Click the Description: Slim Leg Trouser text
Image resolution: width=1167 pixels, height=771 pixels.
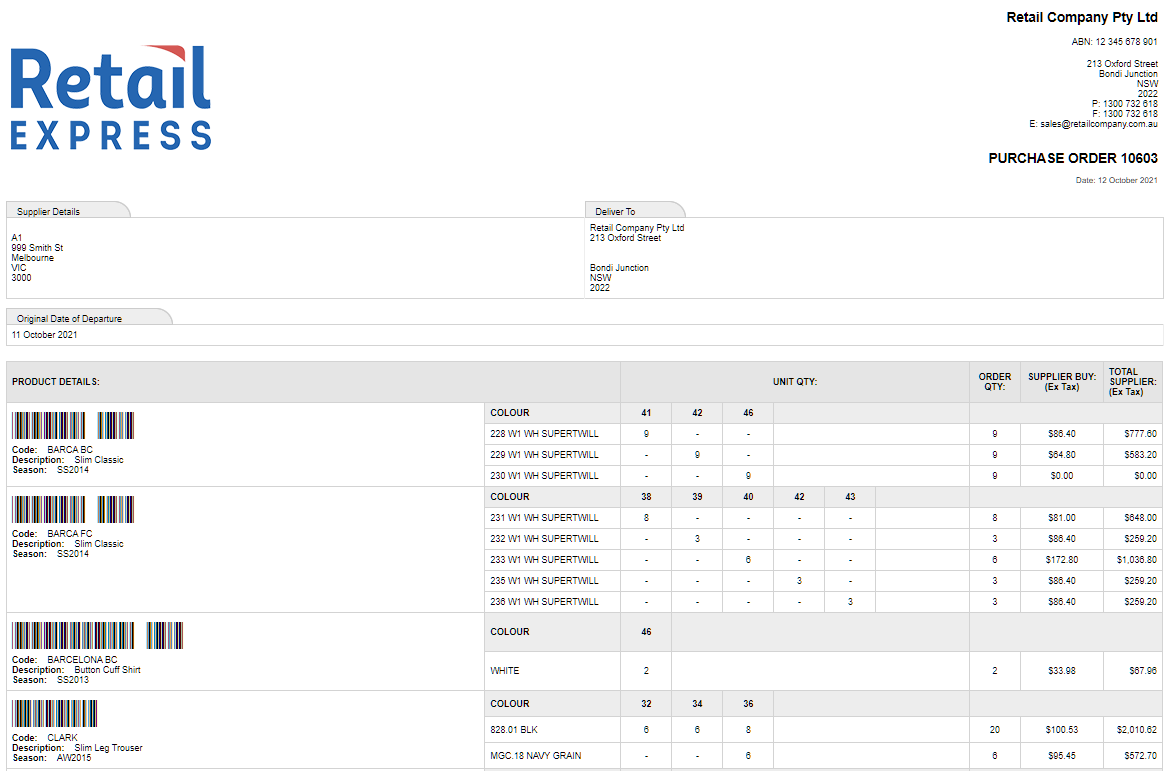point(77,748)
